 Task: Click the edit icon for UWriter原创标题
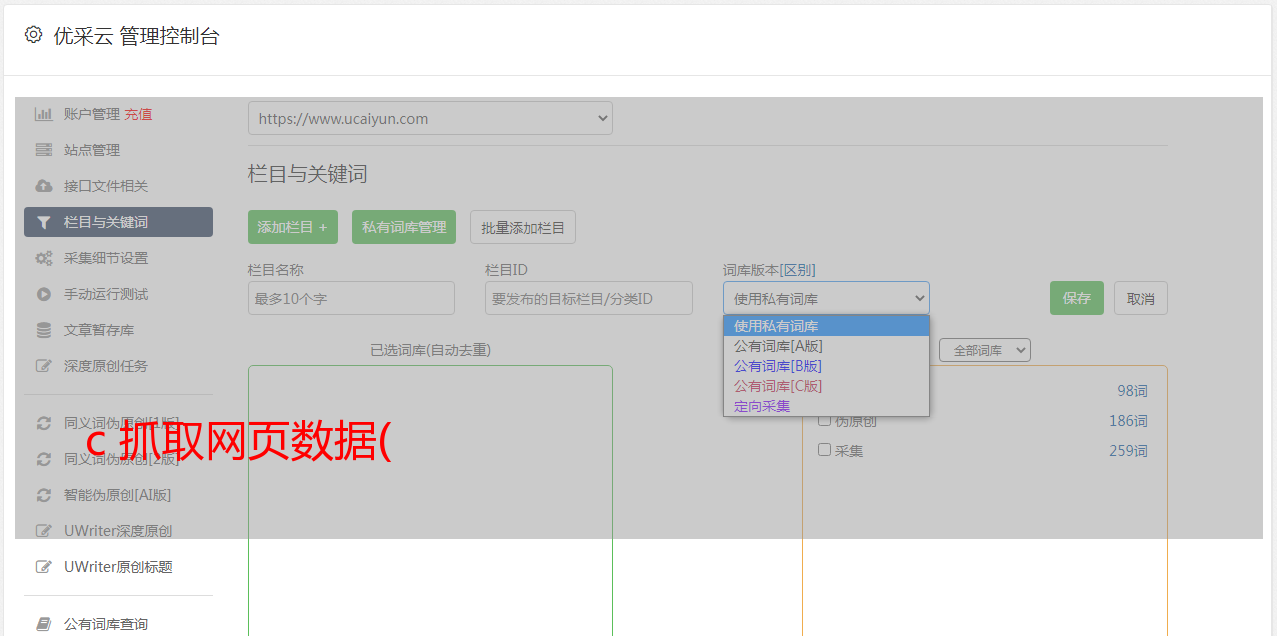pos(43,567)
